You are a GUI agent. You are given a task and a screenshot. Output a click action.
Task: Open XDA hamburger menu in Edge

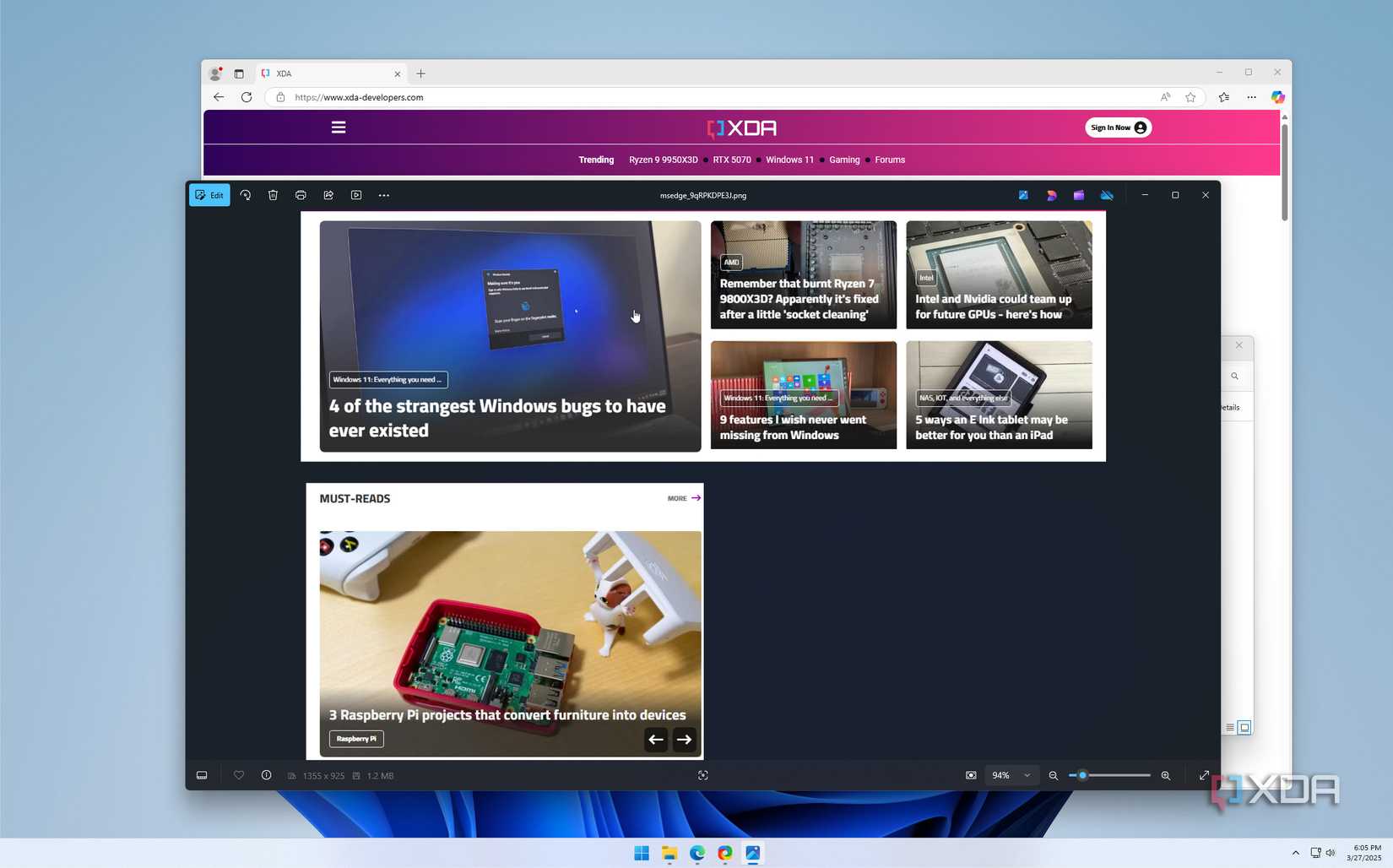339,127
